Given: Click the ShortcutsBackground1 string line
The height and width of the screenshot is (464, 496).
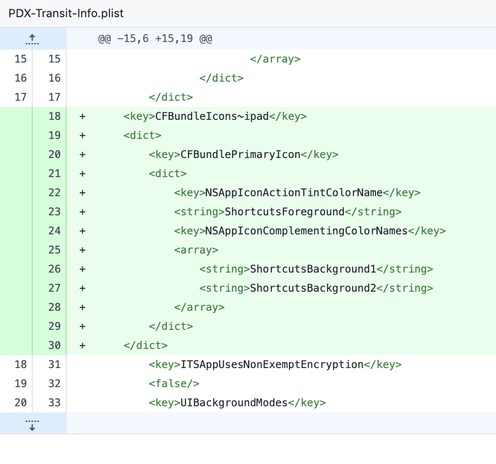Looking at the screenshot, I should tap(316, 269).
